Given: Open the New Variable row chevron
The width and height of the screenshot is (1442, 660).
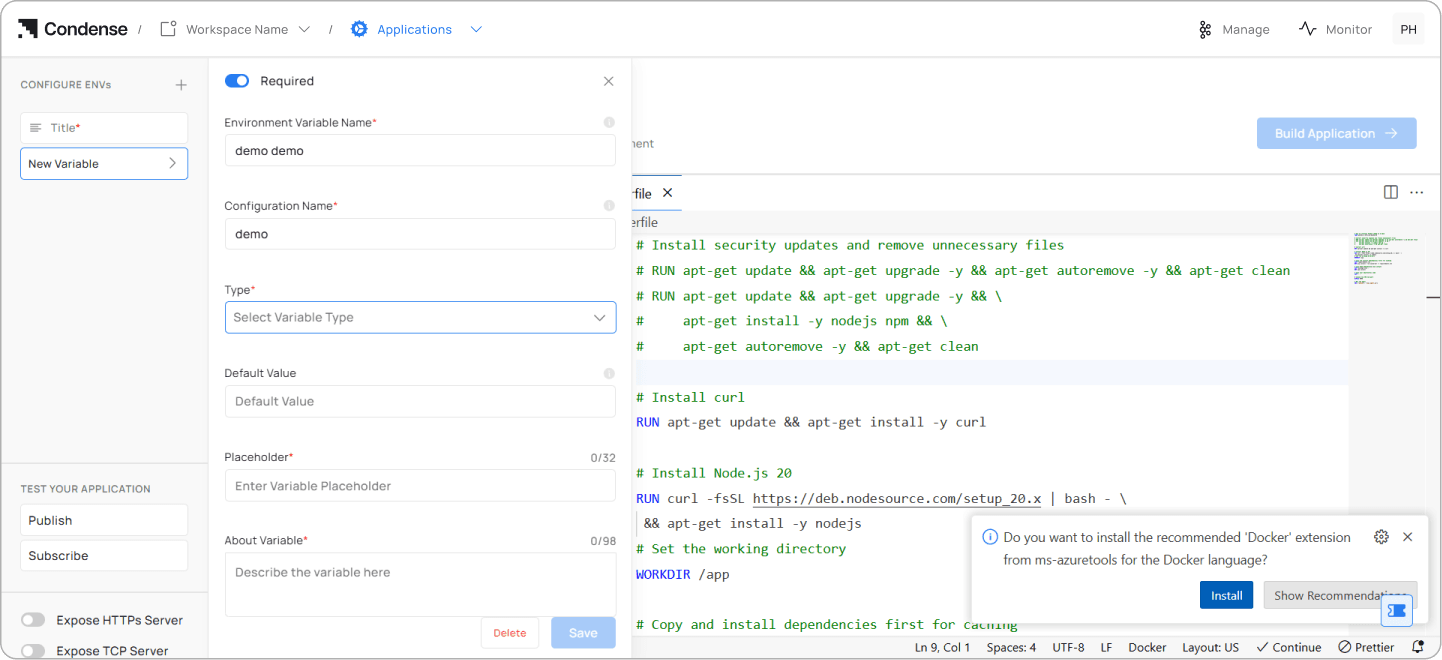Looking at the screenshot, I should pyautogui.click(x=172, y=163).
